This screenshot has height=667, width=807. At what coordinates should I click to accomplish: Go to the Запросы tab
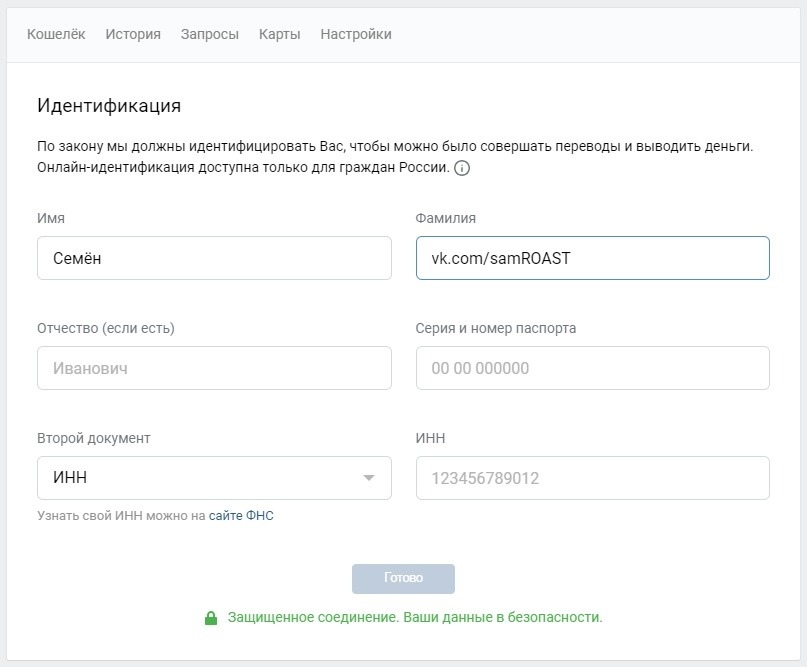[x=209, y=34]
